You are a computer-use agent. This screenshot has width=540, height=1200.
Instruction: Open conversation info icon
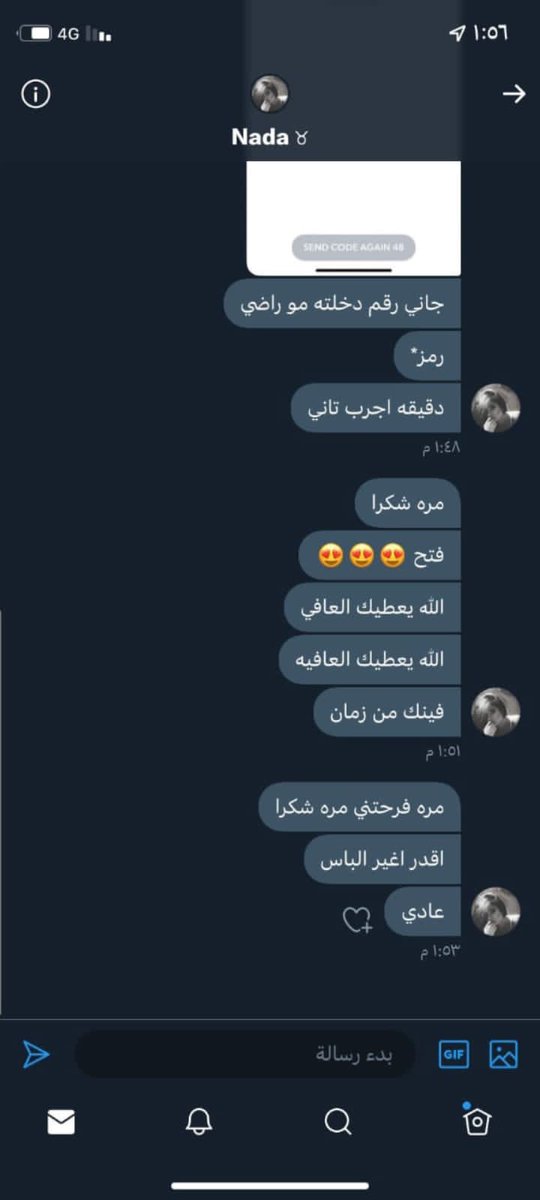(36, 94)
